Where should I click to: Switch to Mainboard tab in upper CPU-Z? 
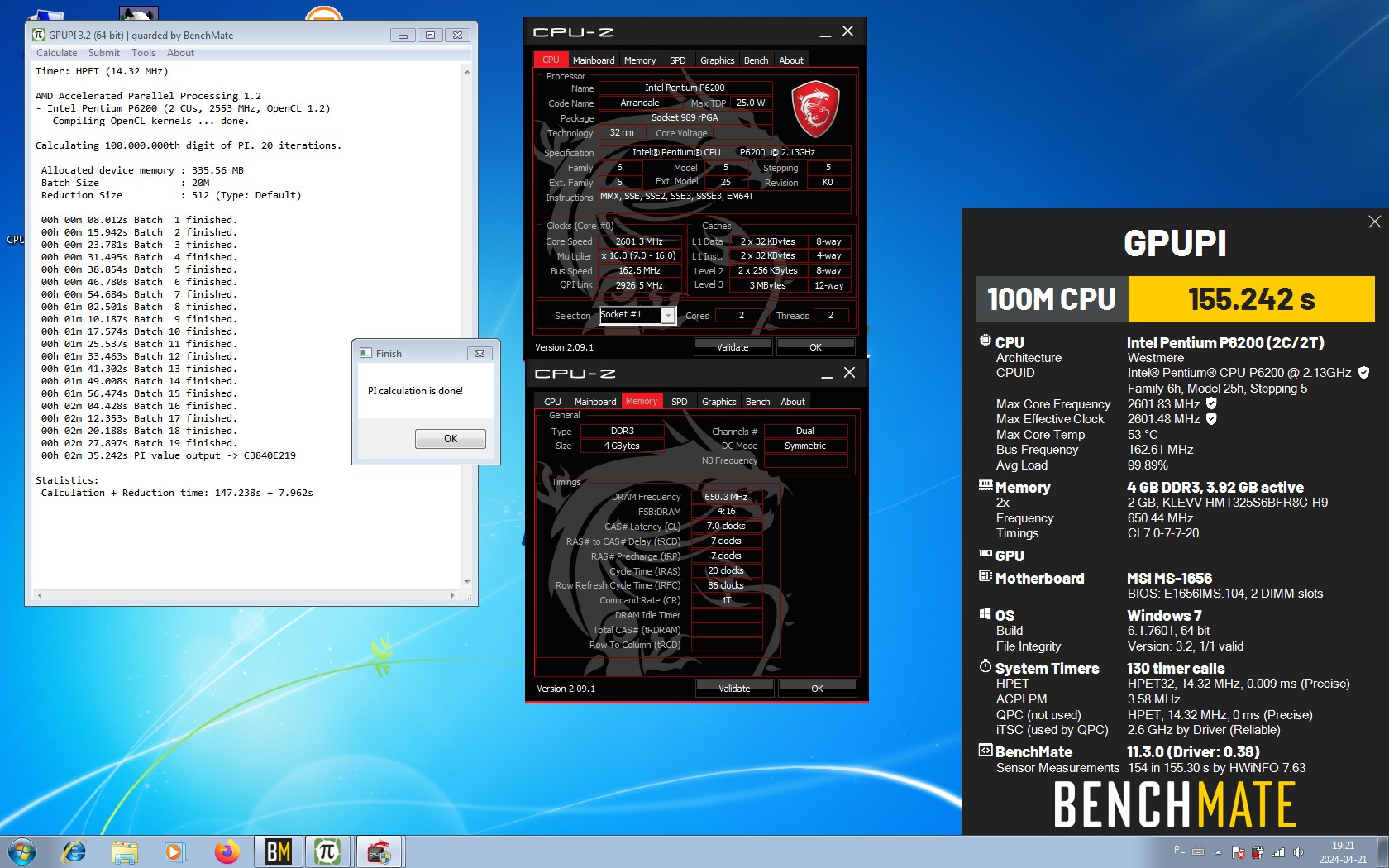pyautogui.click(x=594, y=60)
